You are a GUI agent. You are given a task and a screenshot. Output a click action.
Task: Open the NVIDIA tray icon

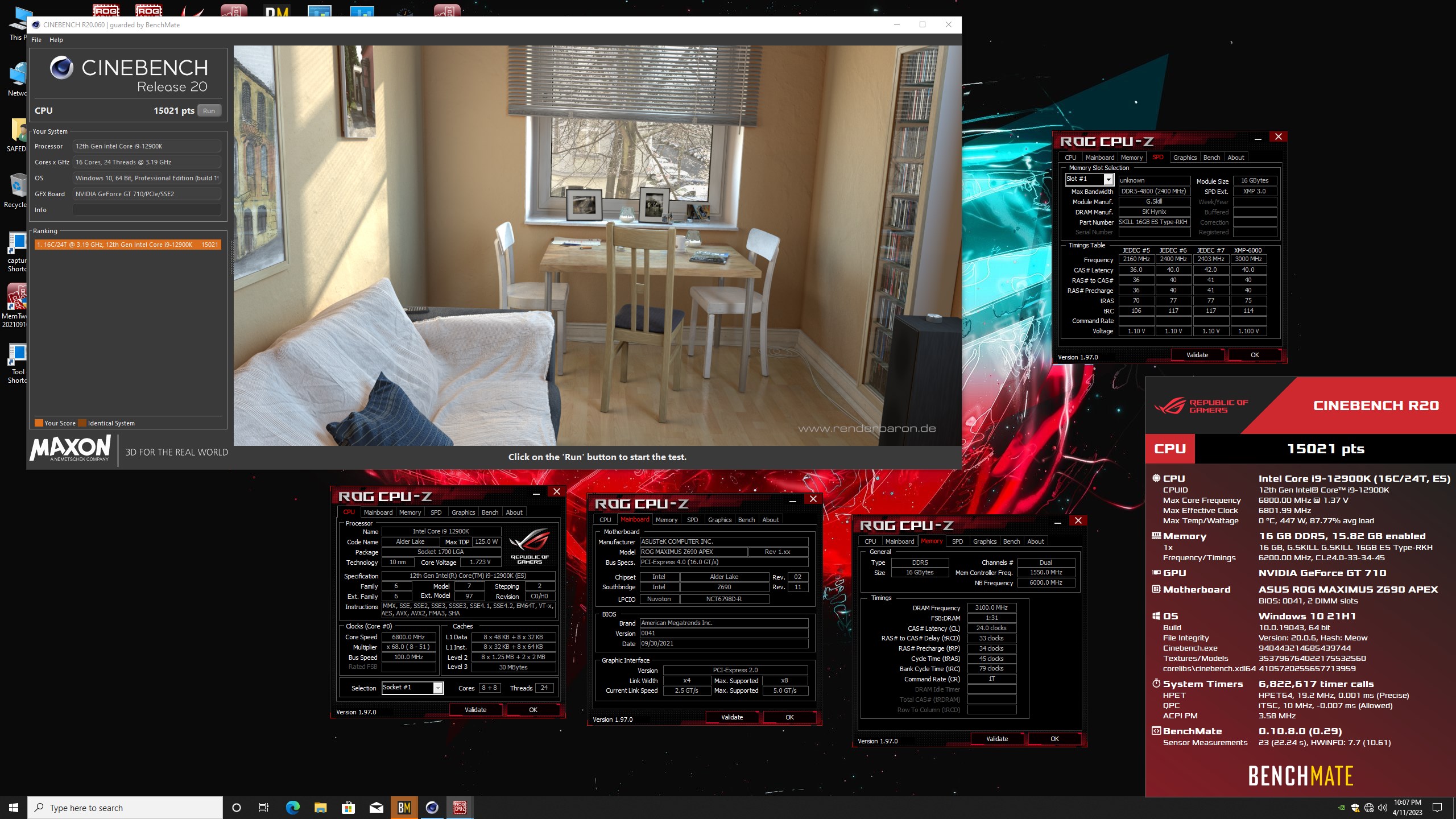[x=1342, y=808]
